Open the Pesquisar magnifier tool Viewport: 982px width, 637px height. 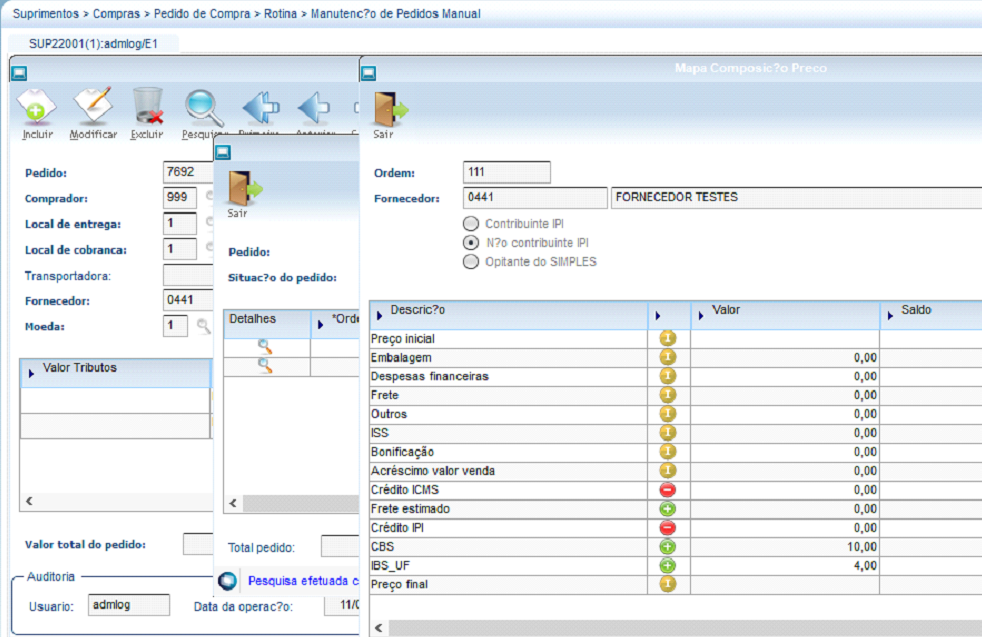pos(204,108)
